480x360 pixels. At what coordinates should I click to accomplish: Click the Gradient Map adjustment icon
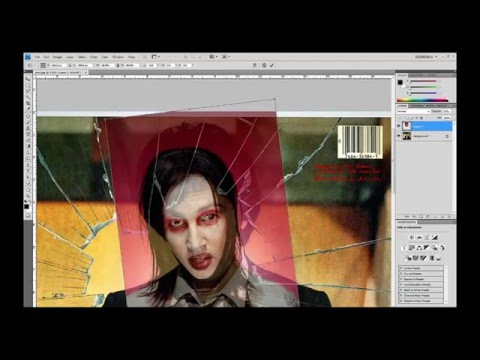pyautogui.click(x=432, y=258)
